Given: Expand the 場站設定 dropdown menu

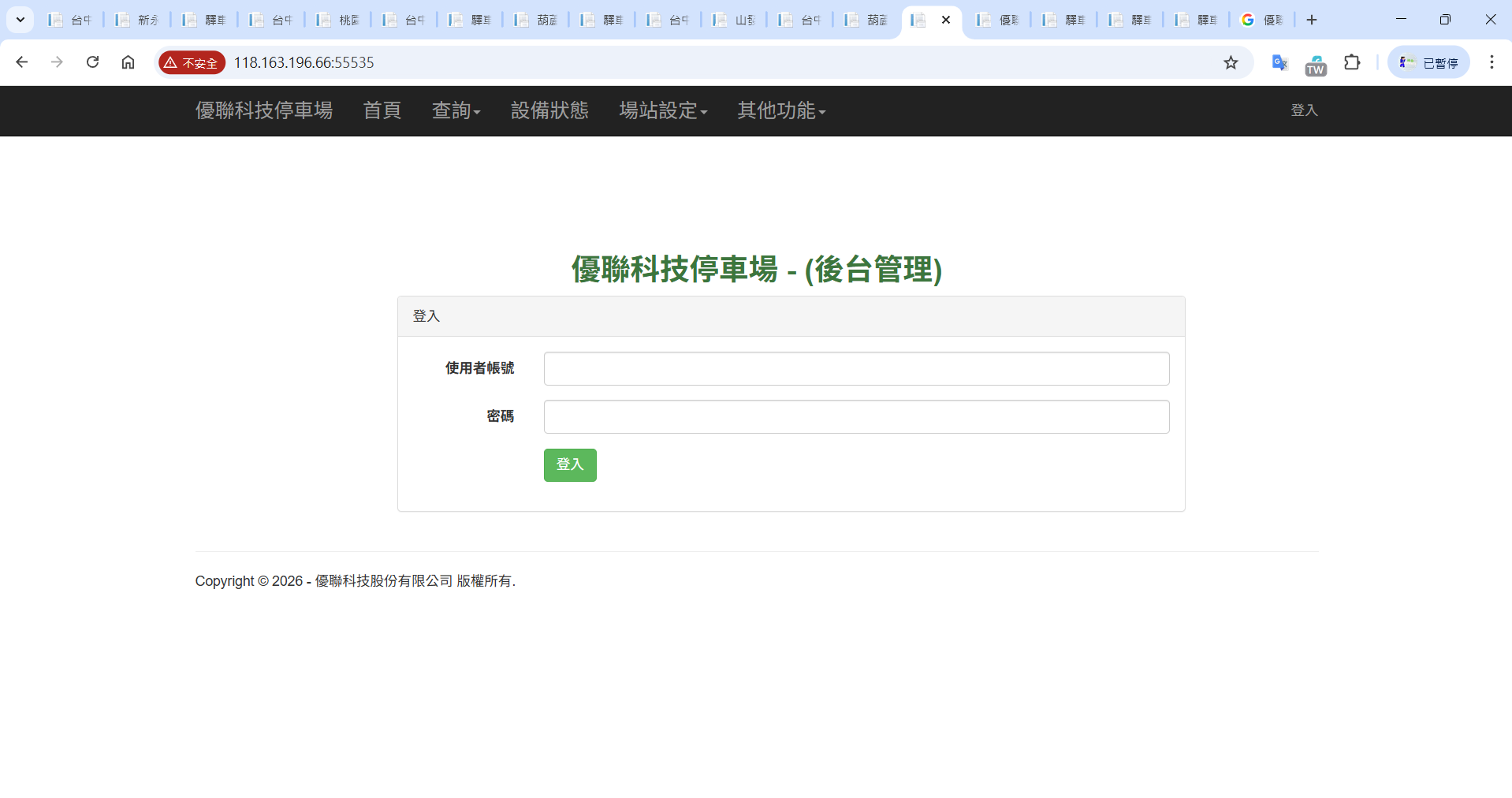Looking at the screenshot, I should click(x=663, y=110).
